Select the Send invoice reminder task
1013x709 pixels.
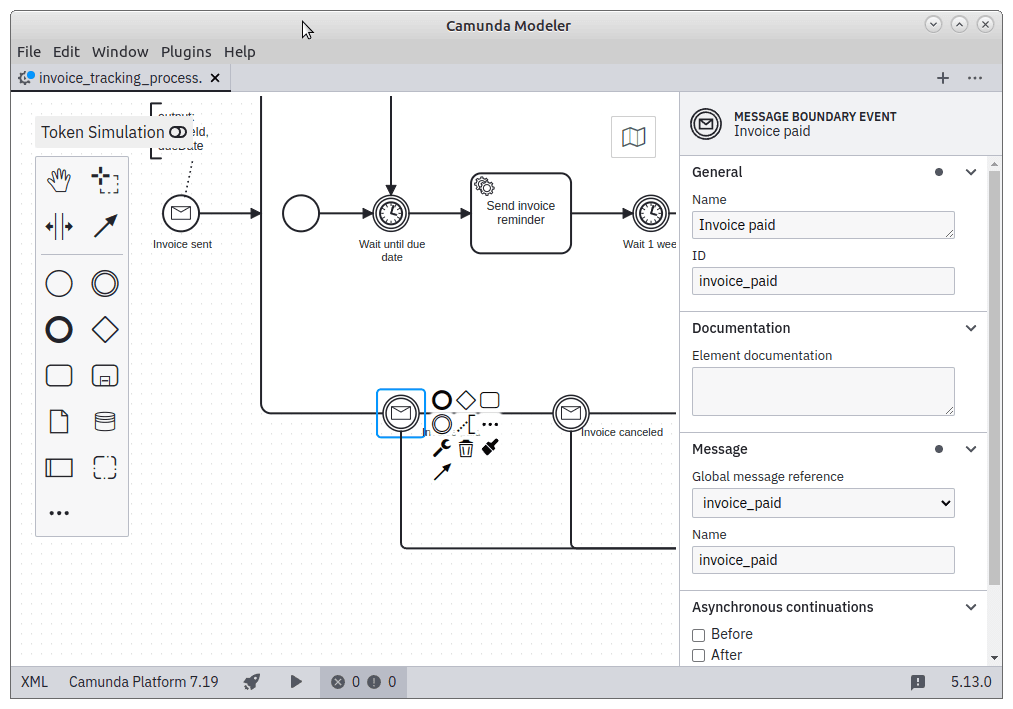click(x=521, y=213)
